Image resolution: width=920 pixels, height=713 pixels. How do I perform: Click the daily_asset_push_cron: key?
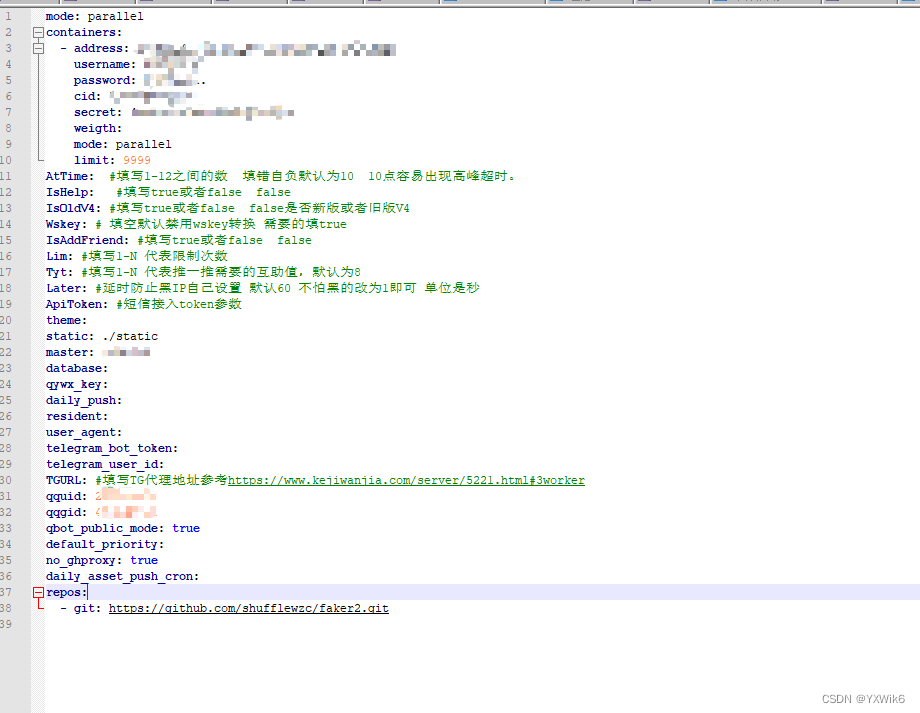click(x=122, y=576)
